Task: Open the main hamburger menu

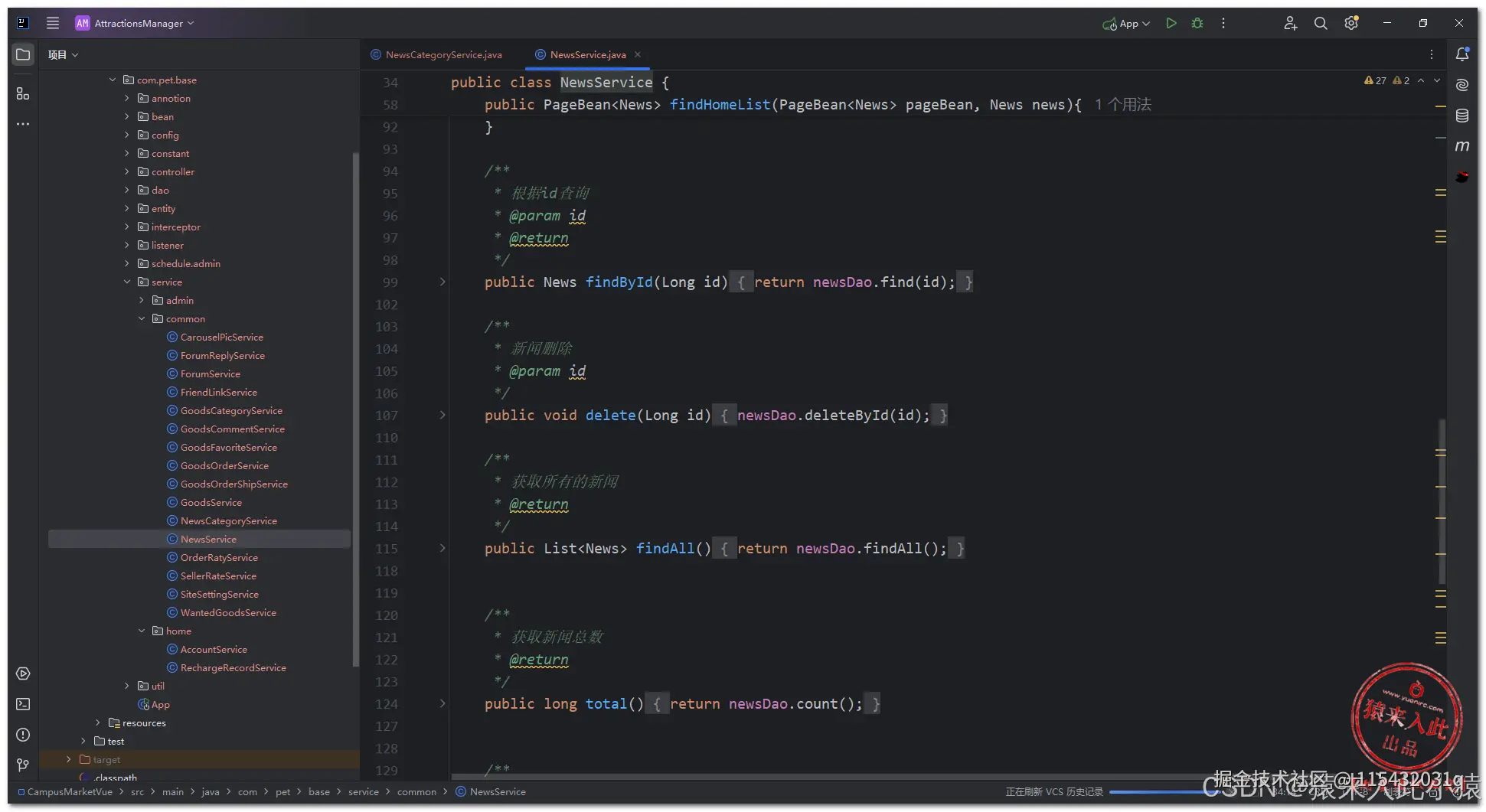Action: pos(52,23)
